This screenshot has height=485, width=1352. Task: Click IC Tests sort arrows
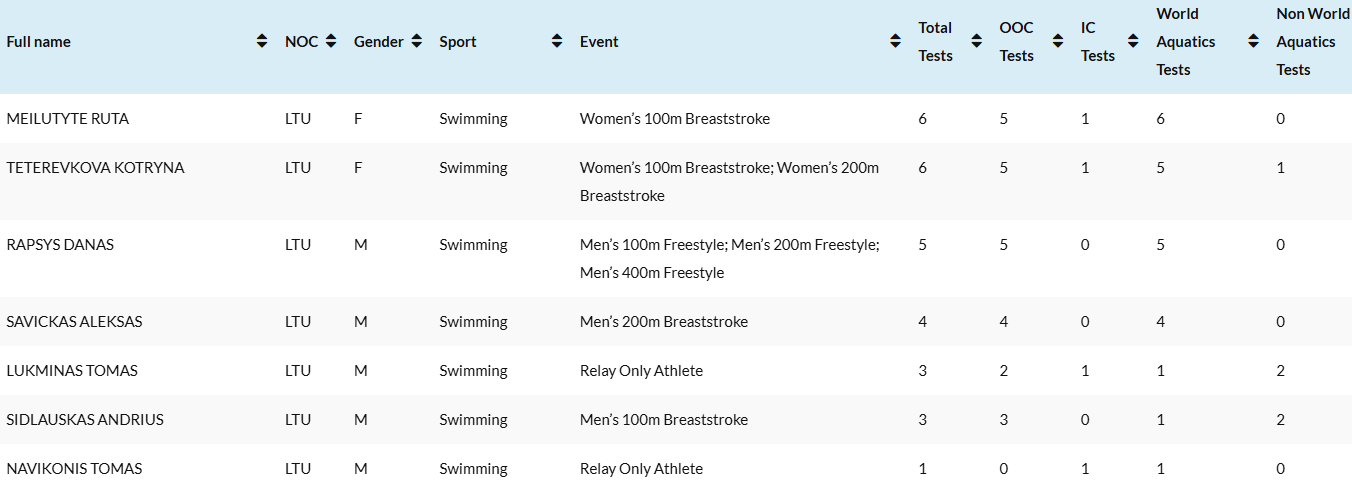click(1133, 42)
